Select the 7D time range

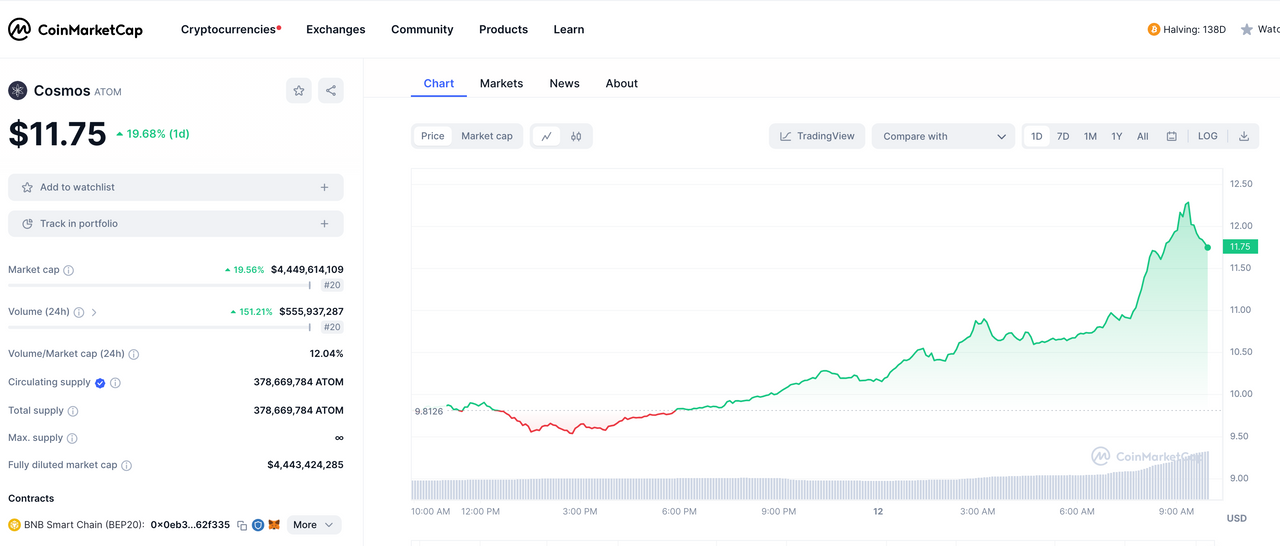coord(1063,136)
